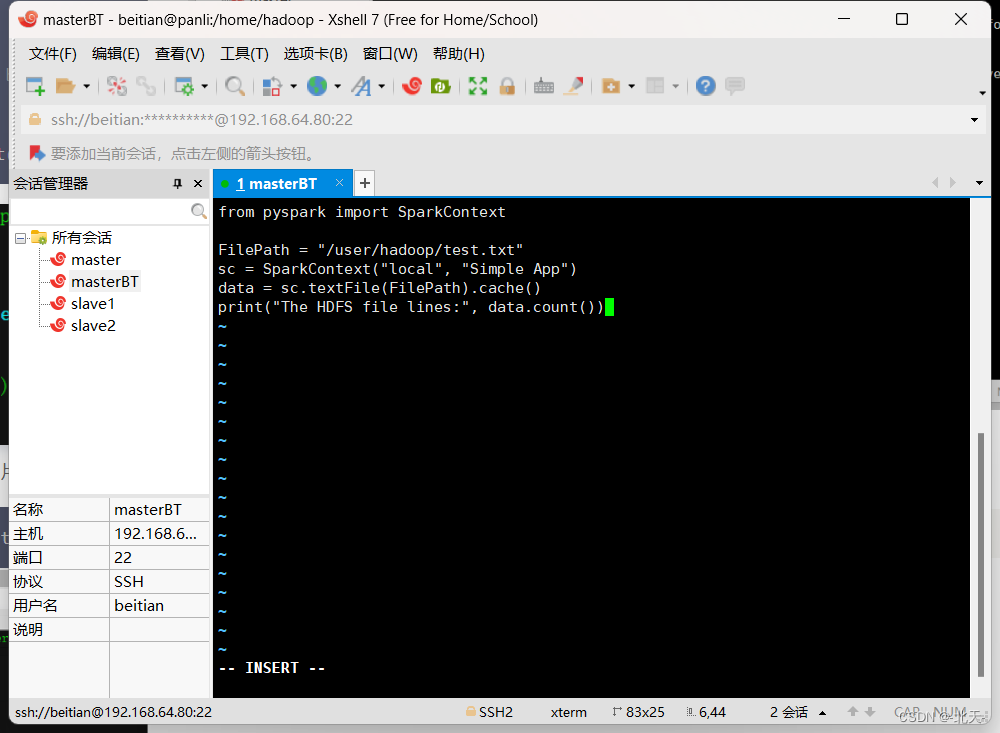Click the session search magnifier icon
The image size is (1000, 733).
click(x=199, y=211)
